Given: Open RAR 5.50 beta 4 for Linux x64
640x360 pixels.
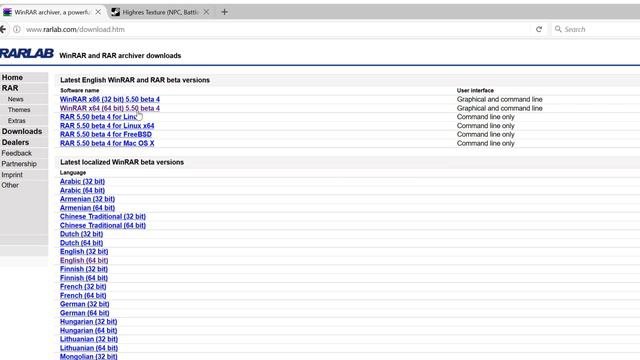Looking at the screenshot, I should point(107,126).
